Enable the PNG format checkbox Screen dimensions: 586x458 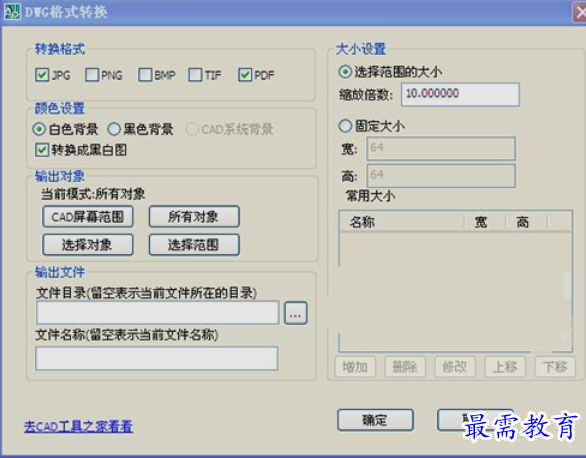coord(92,75)
